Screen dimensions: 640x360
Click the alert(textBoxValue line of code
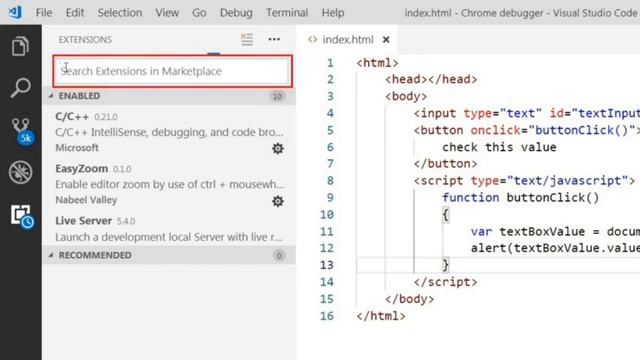pos(555,248)
